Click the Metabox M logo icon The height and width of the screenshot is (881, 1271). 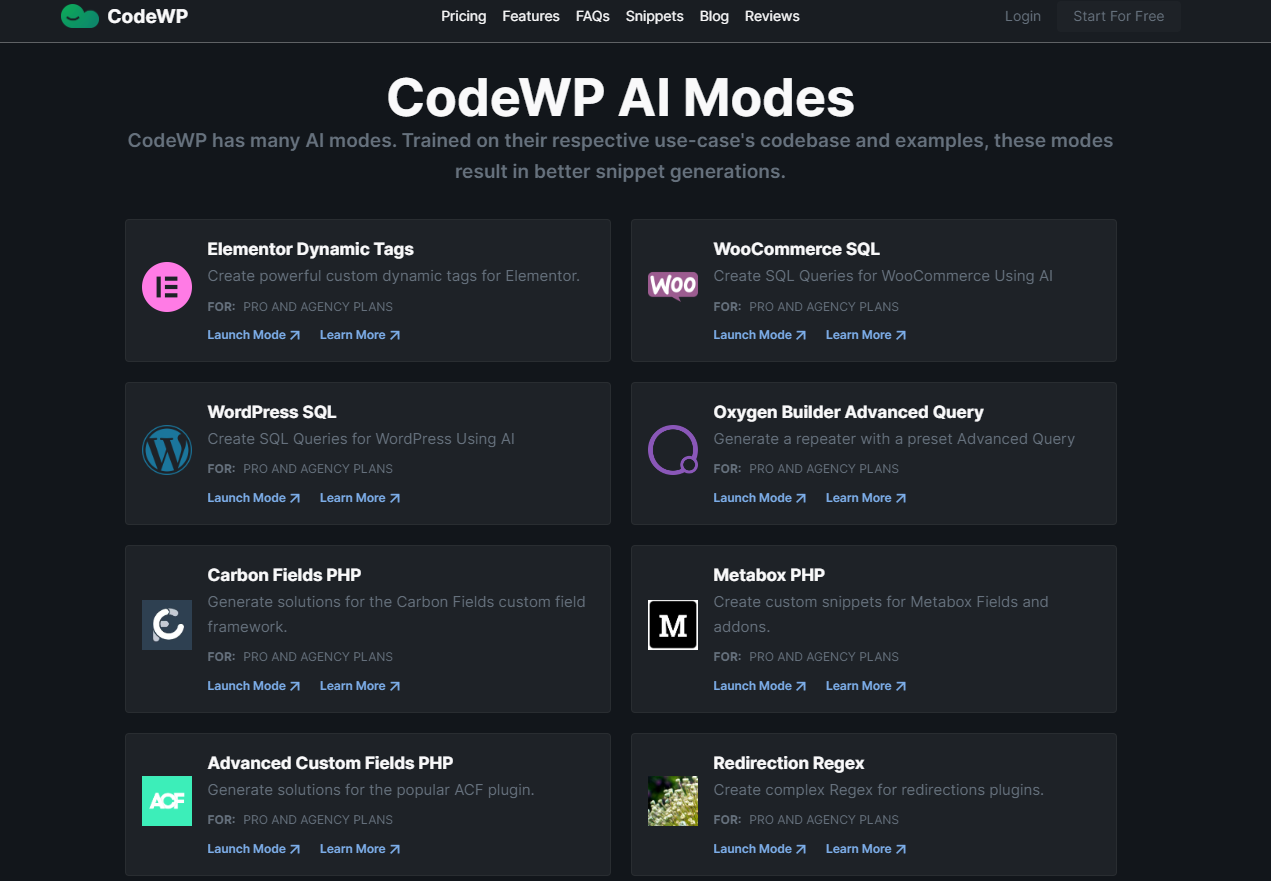tap(673, 625)
